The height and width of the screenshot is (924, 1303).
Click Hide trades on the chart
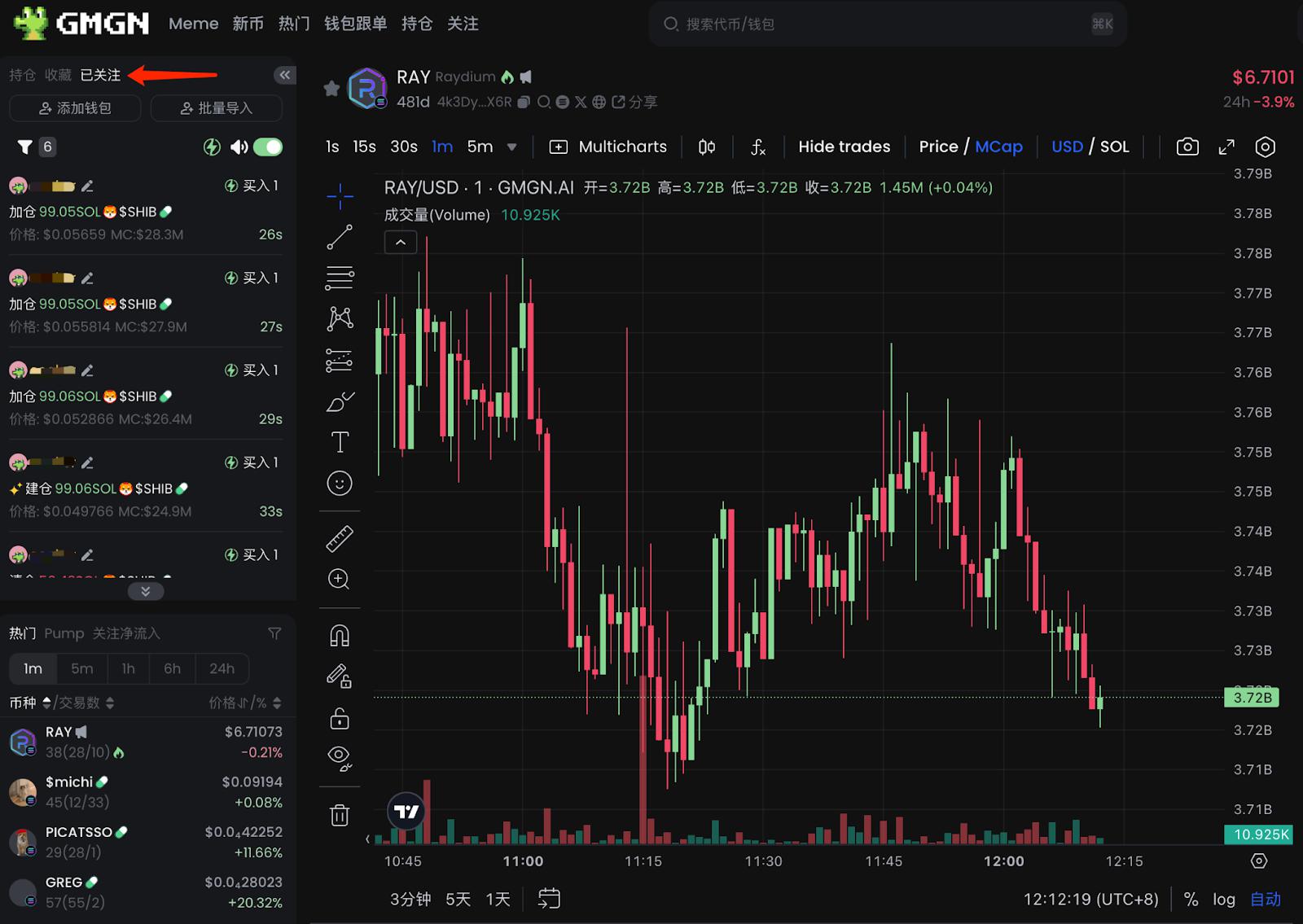click(844, 147)
